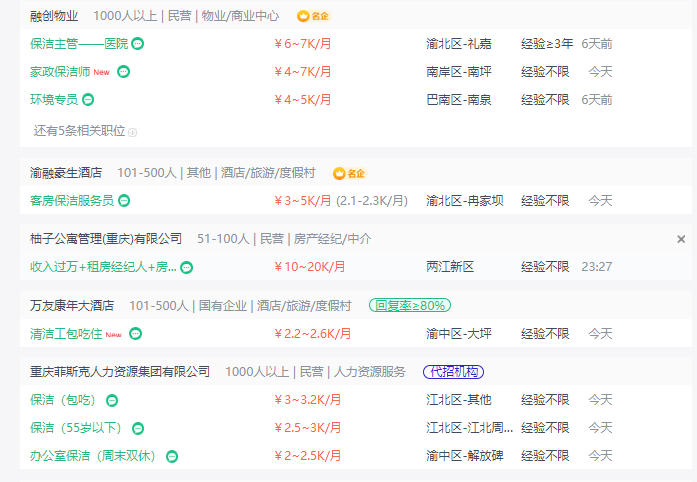This screenshot has height=482, width=697.
Task: Open the 保洁主管——医院 job posting
Action: [79, 44]
